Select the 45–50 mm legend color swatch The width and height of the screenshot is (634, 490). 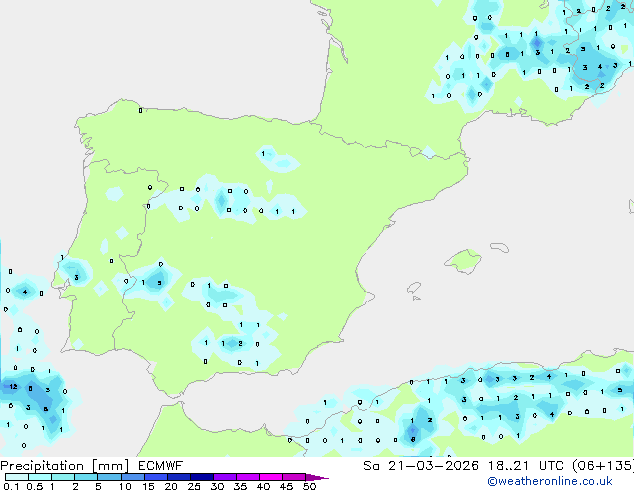[294, 477]
